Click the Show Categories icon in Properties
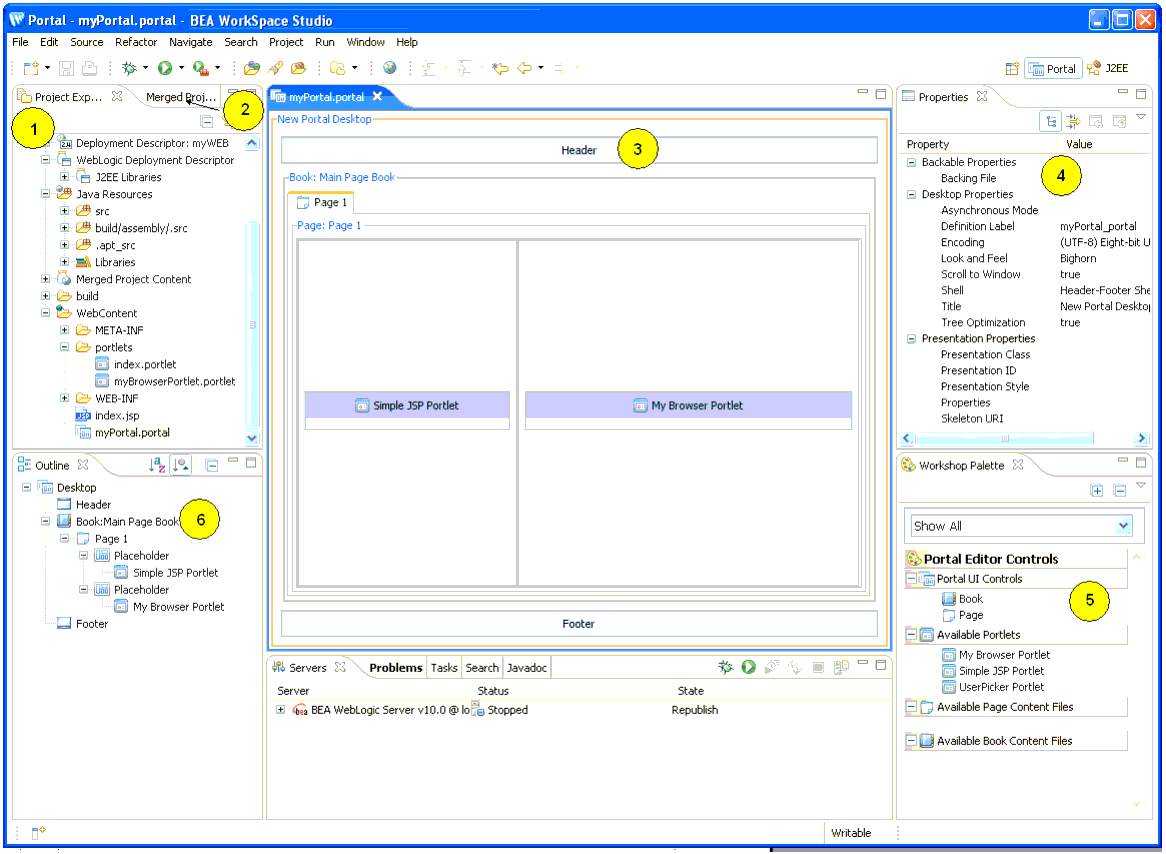Viewport: 1166px width, 854px height. (1051, 121)
